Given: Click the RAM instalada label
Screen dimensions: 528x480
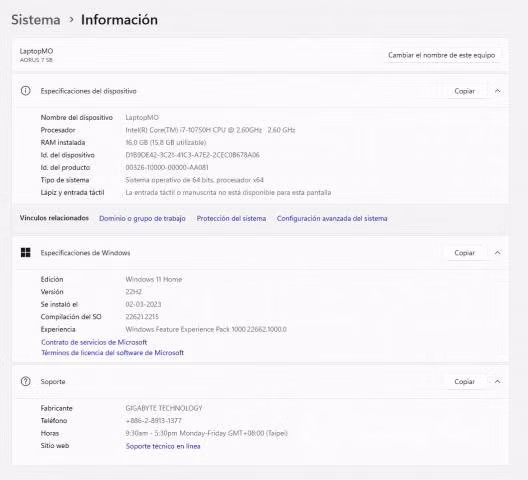Looking at the screenshot, I should [x=63, y=142].
